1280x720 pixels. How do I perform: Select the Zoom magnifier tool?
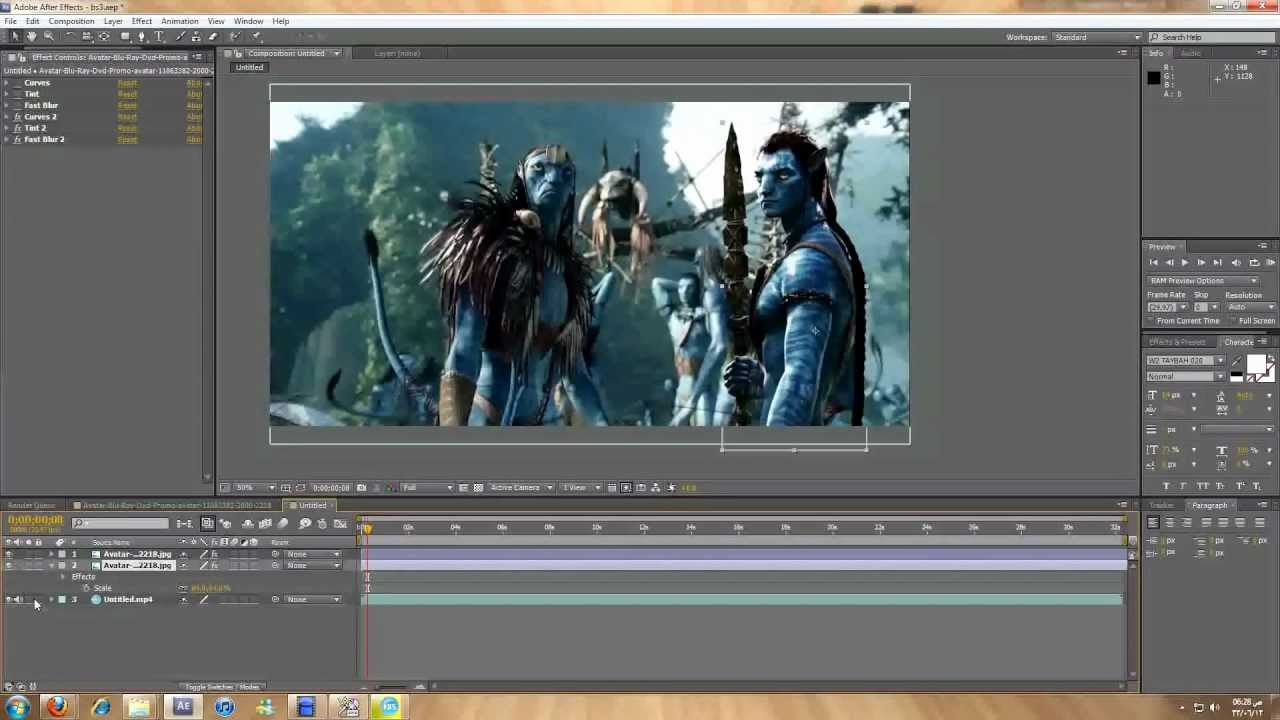(x=48, y=37)
